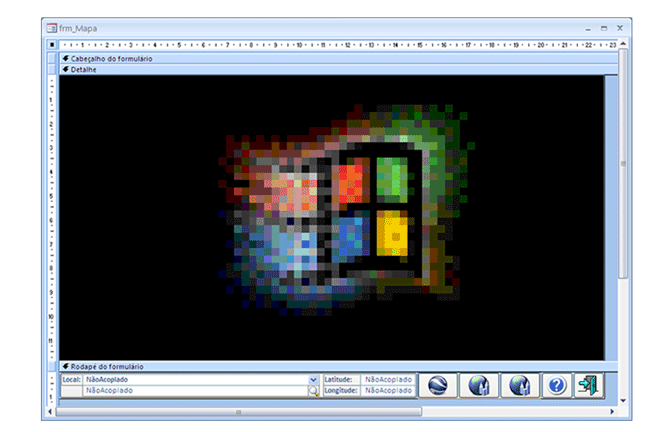Click the form selector box at ruler corner
The image size is (670, 432).
52,44
